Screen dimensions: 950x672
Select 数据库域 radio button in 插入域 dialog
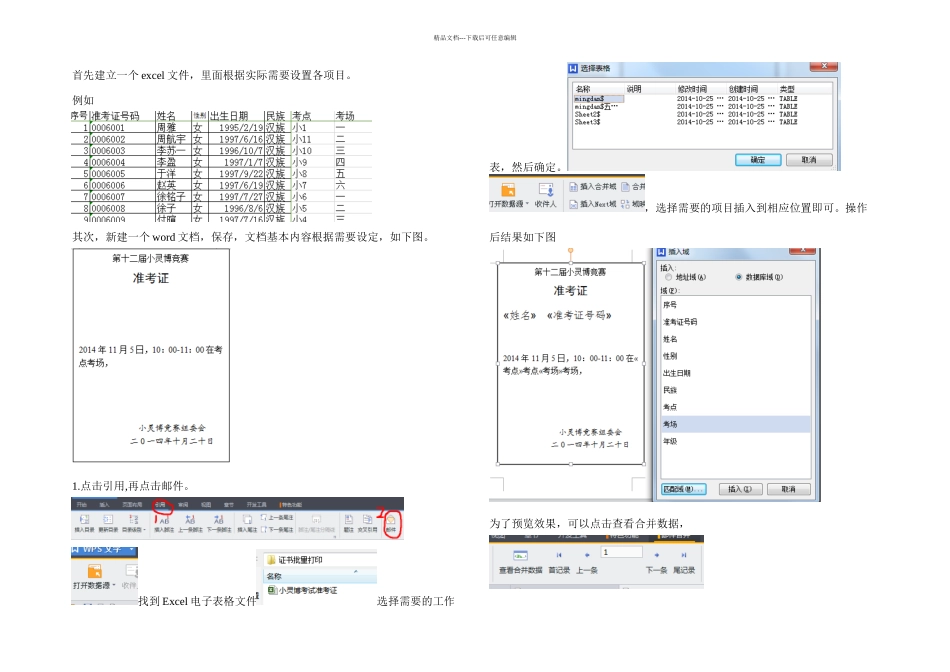coord(739,277)
